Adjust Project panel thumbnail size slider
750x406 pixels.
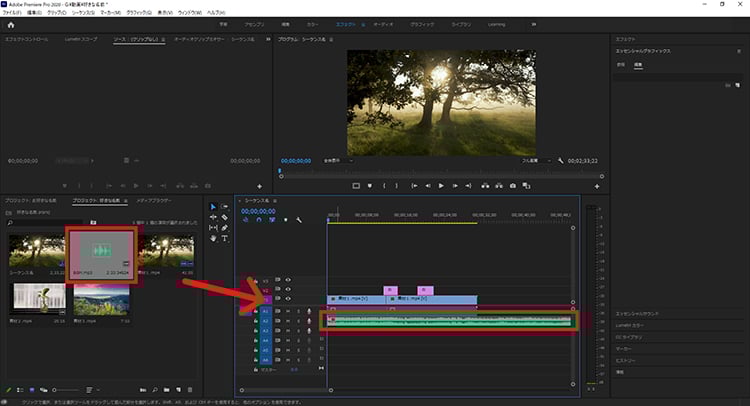tap(66, 390)
